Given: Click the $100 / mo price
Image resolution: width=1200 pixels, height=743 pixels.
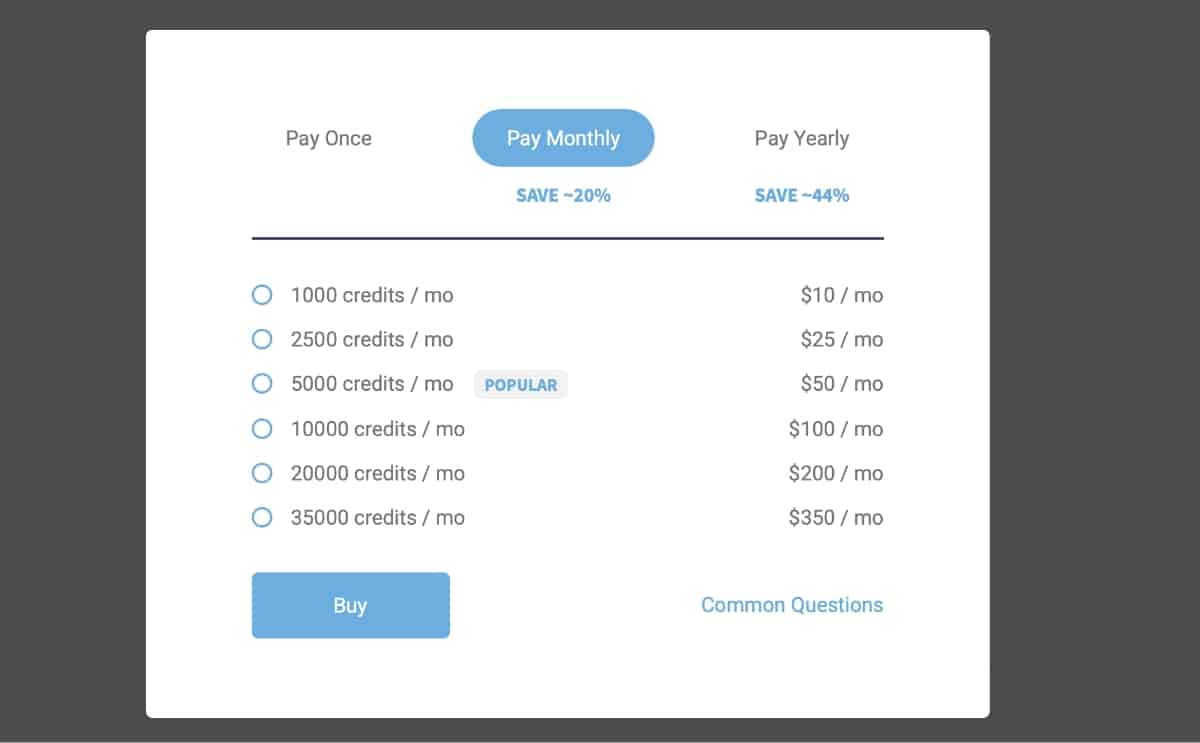Looking at the screenshot, I should point(836,428).
